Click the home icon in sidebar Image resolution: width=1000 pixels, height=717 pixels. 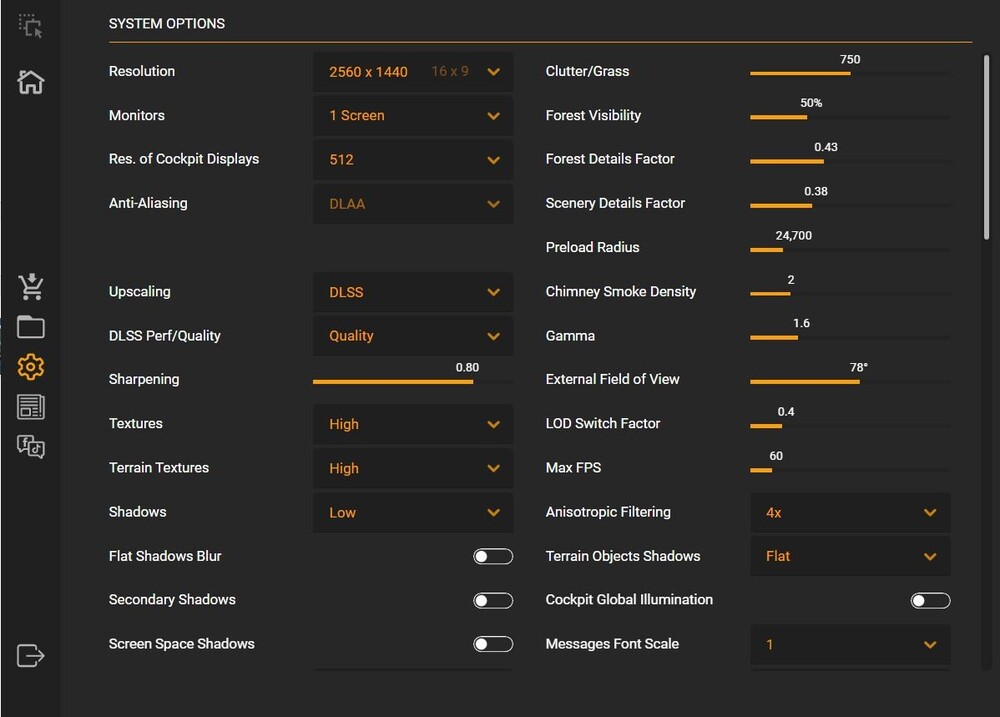point(31,82)
